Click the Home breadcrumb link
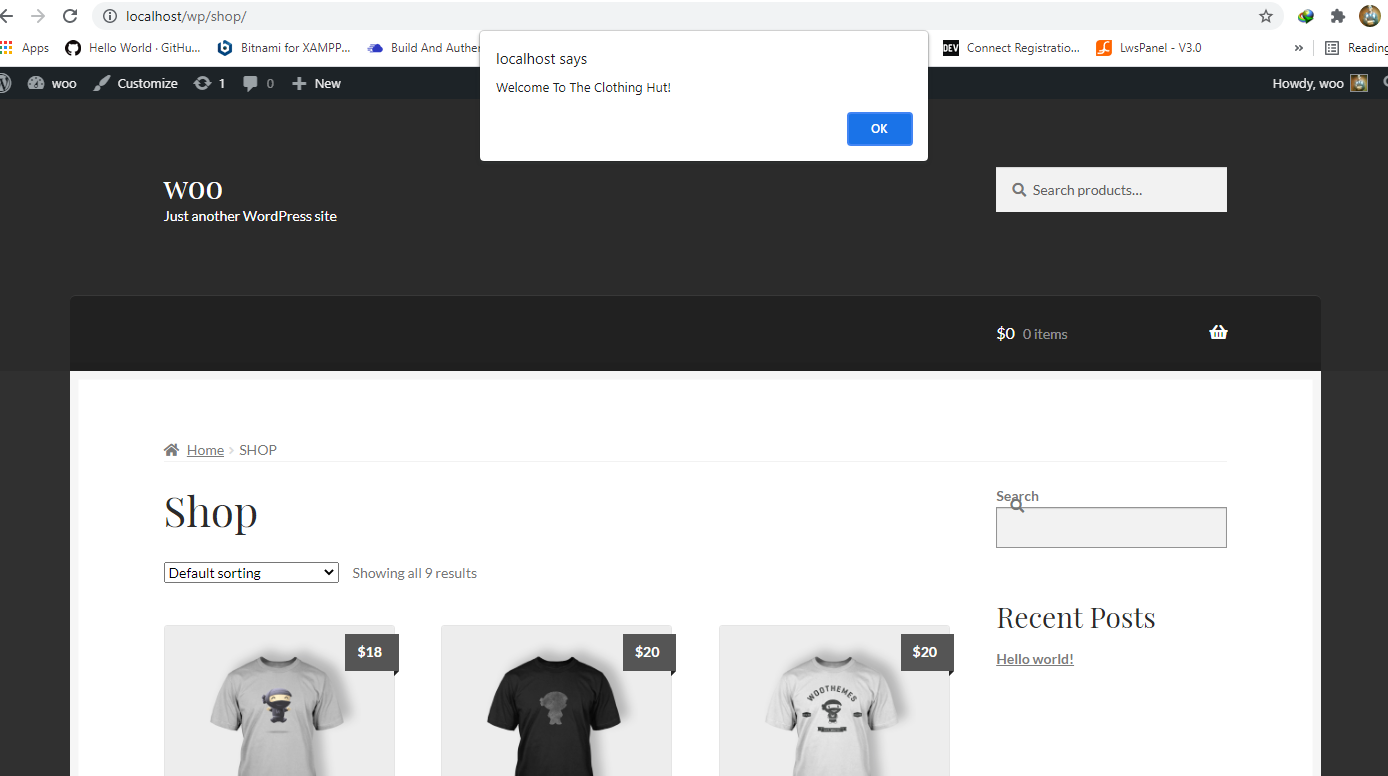1388x776 pixels. (205, 450)
